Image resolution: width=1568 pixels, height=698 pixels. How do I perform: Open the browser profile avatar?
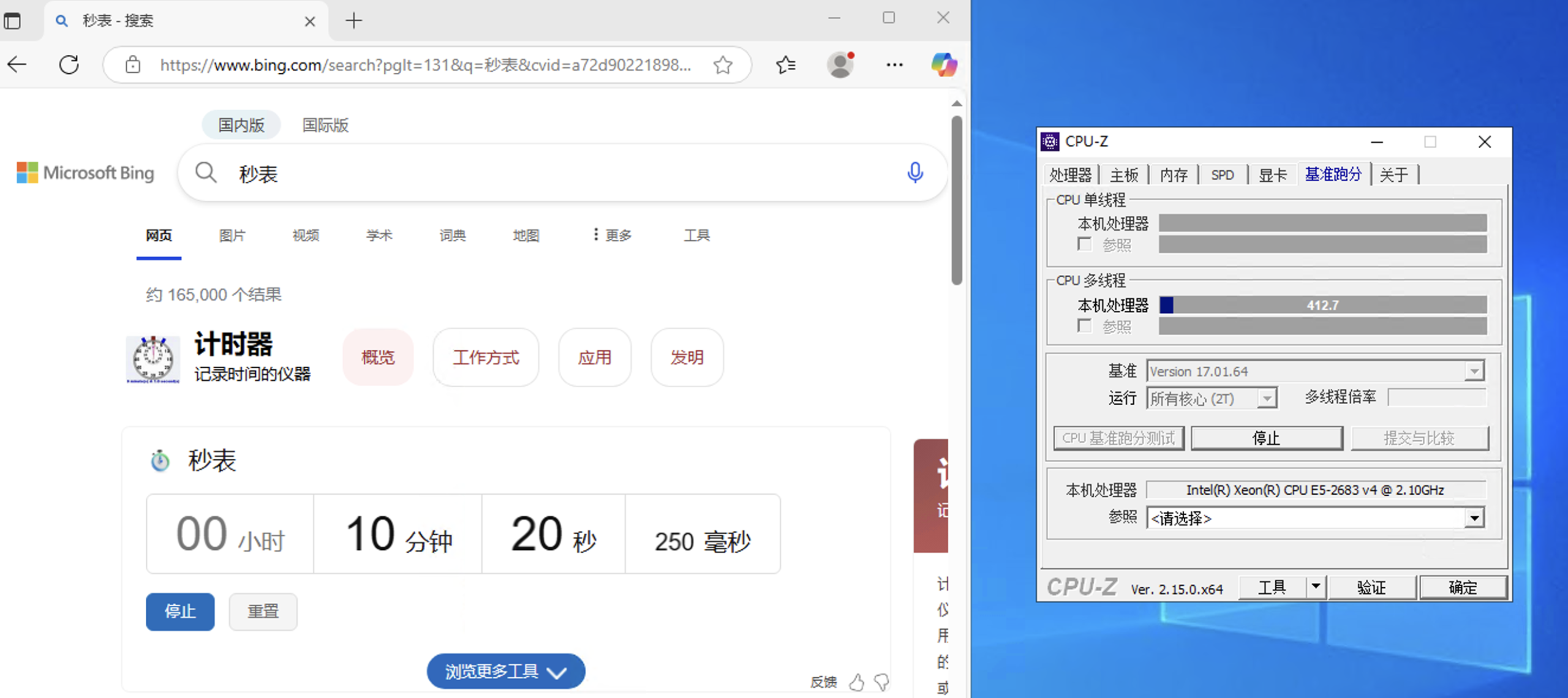coord(840,64)
